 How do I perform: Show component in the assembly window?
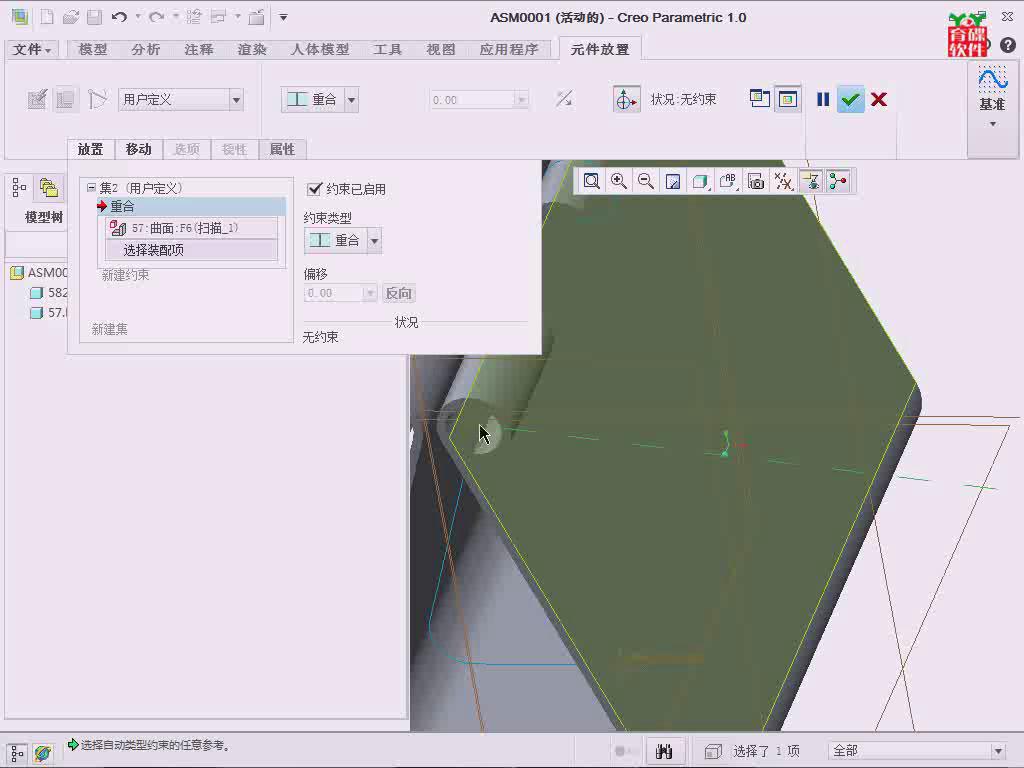[788, 99]
